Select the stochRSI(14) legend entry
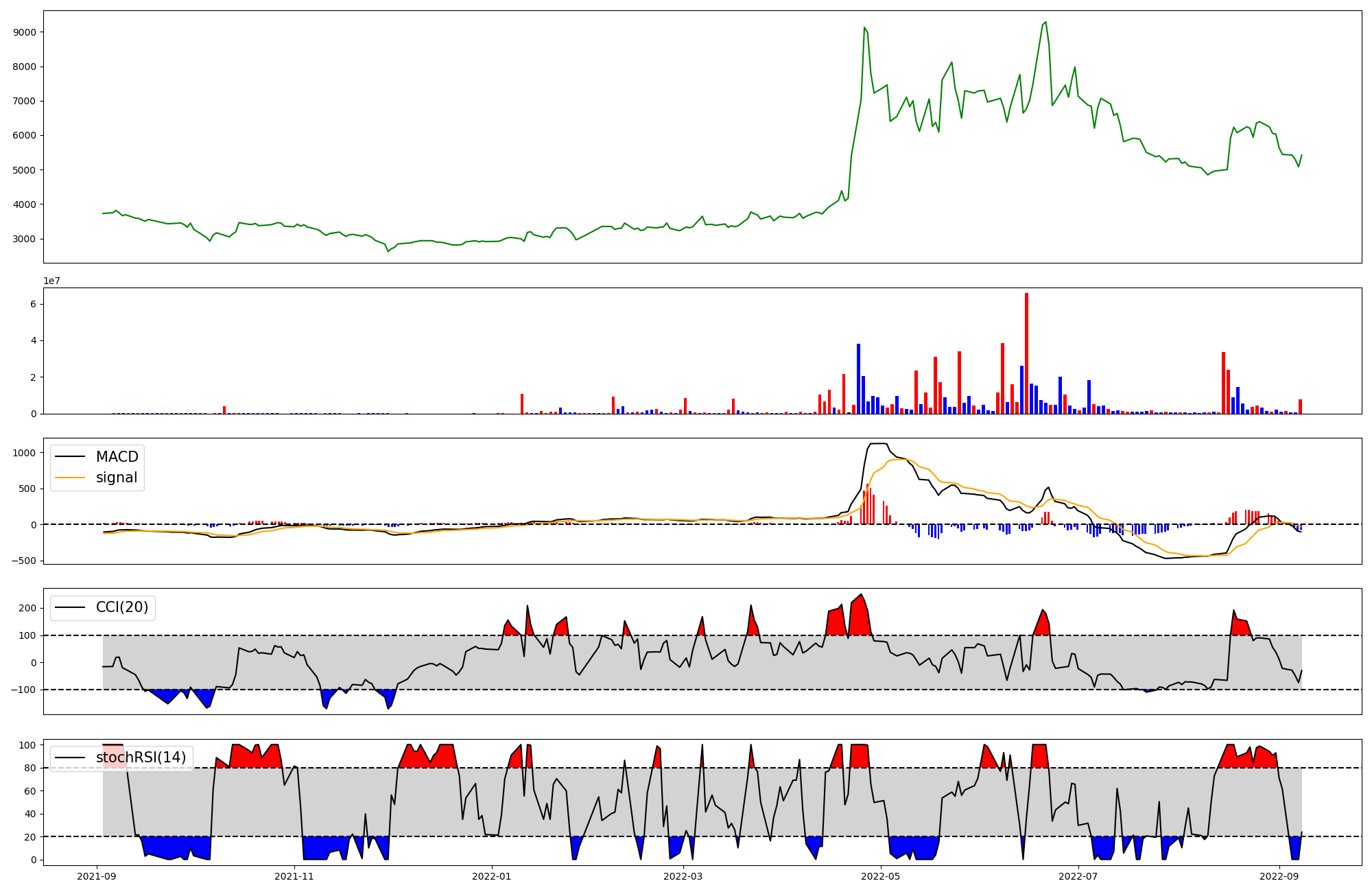The width and height of the screenshot is (1372, 892). [141, 758]
